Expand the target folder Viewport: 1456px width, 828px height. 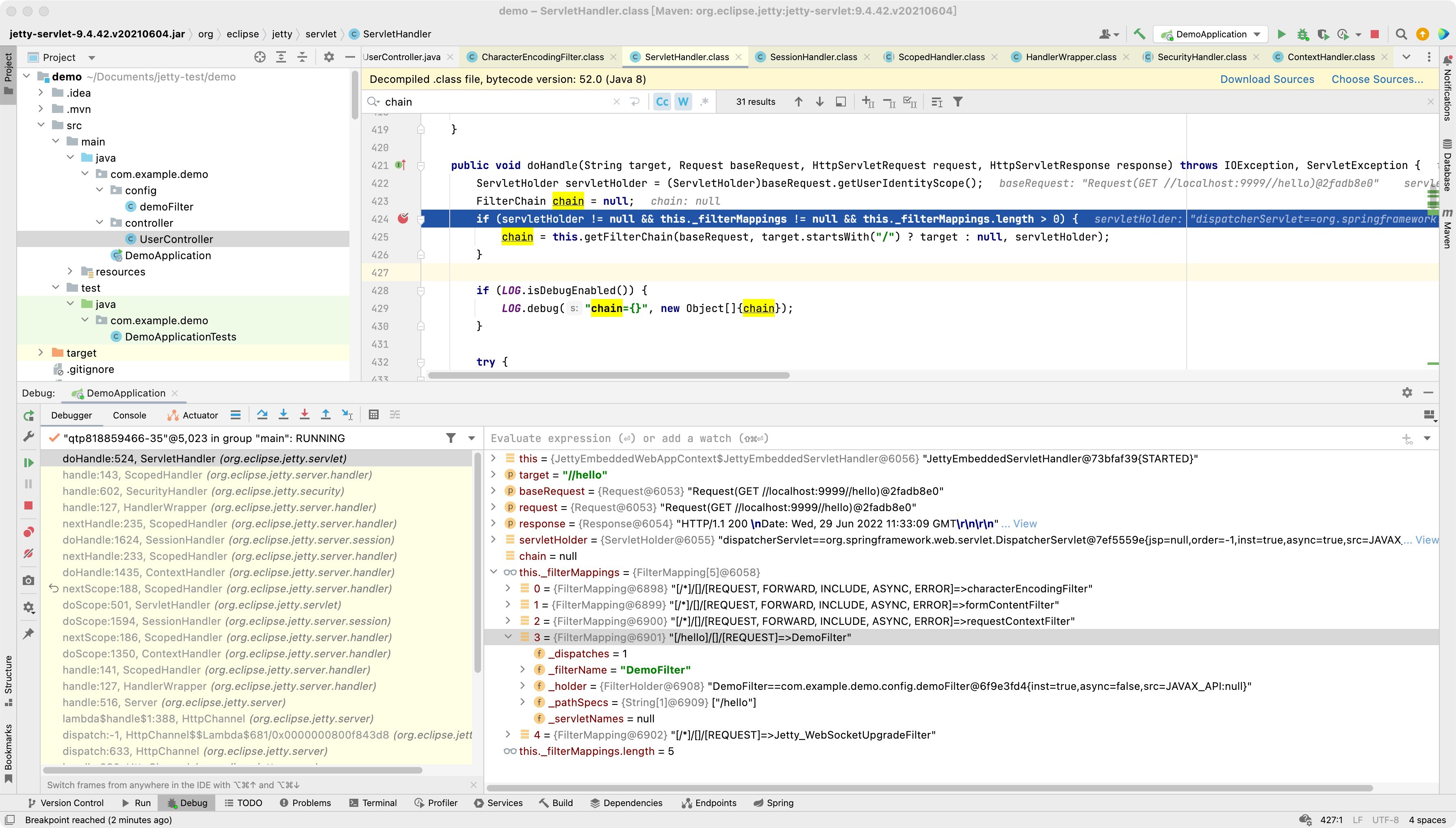(41, 353)
